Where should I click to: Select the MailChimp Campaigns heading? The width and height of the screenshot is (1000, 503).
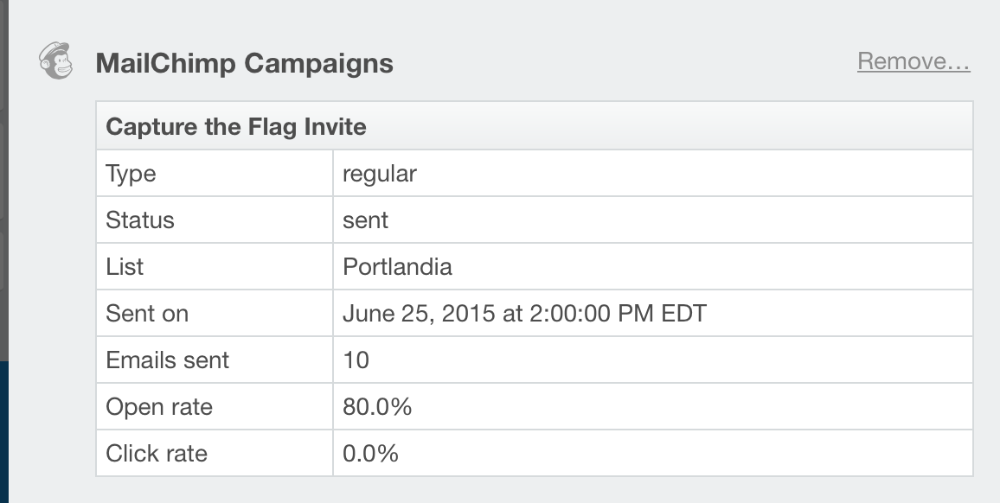(244, 64)
